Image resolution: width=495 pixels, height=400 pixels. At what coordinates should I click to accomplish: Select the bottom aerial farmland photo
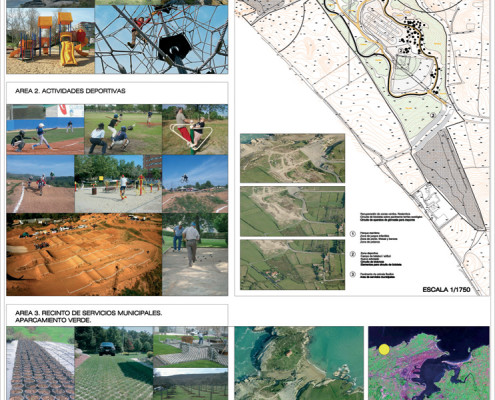[x=292, y=264]
